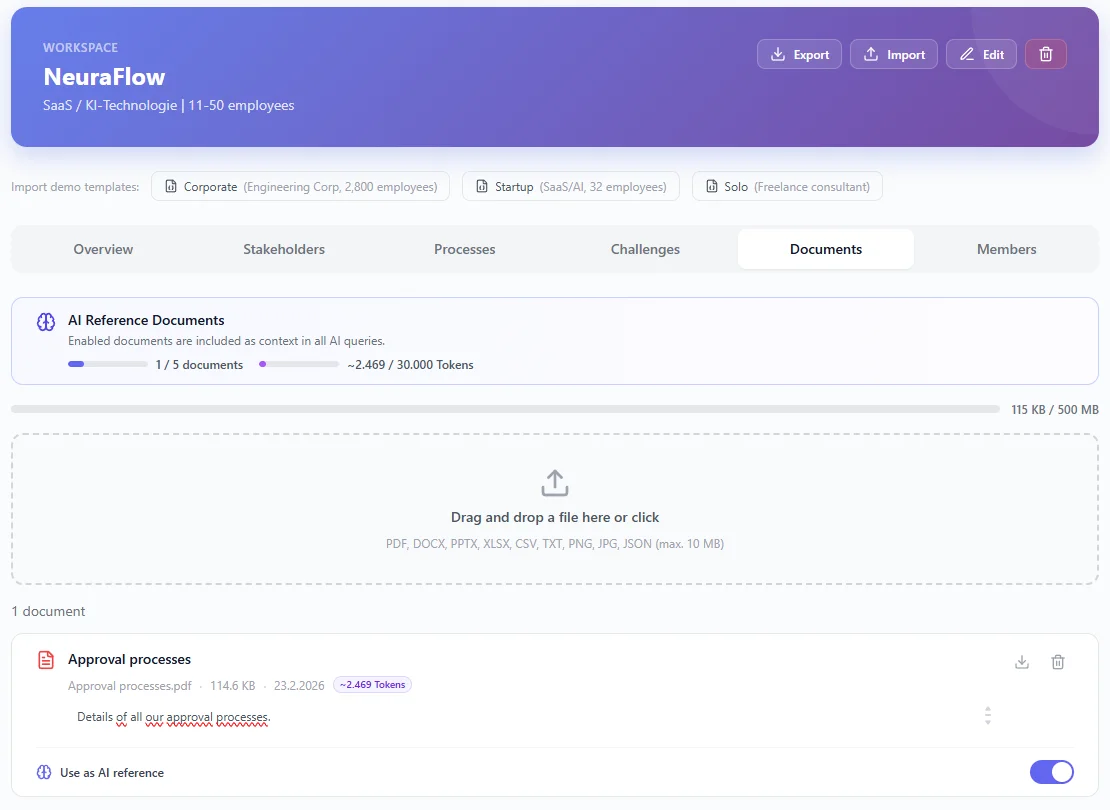Open the Members tab
The height and width of the screenshot is (810, 1110).
[x=1006, y=249]
